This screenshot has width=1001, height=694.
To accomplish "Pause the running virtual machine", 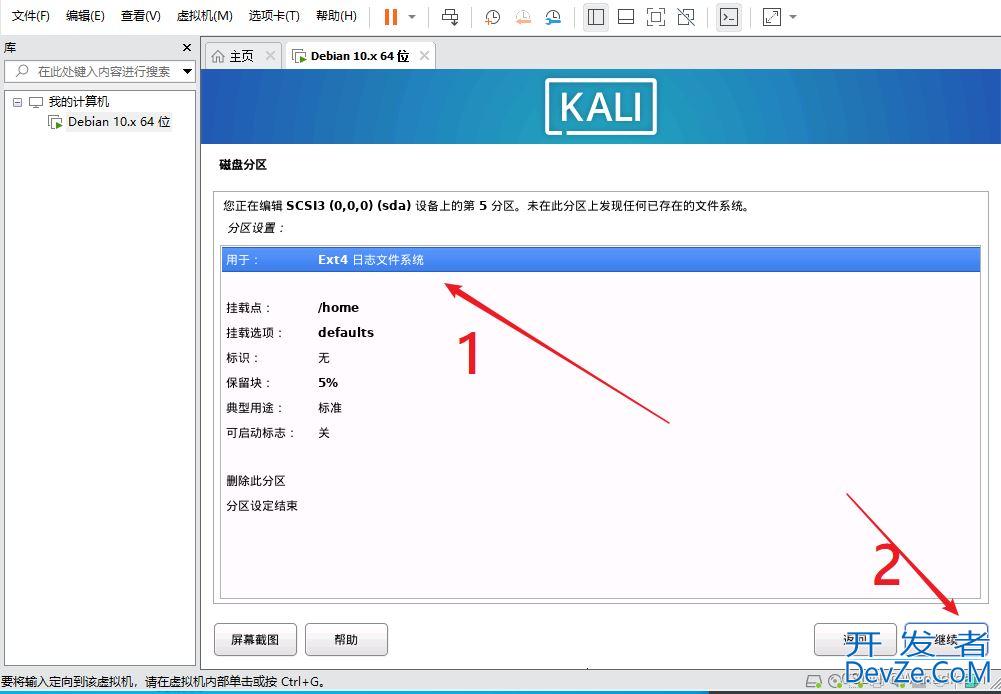I will tap(391, 17).
